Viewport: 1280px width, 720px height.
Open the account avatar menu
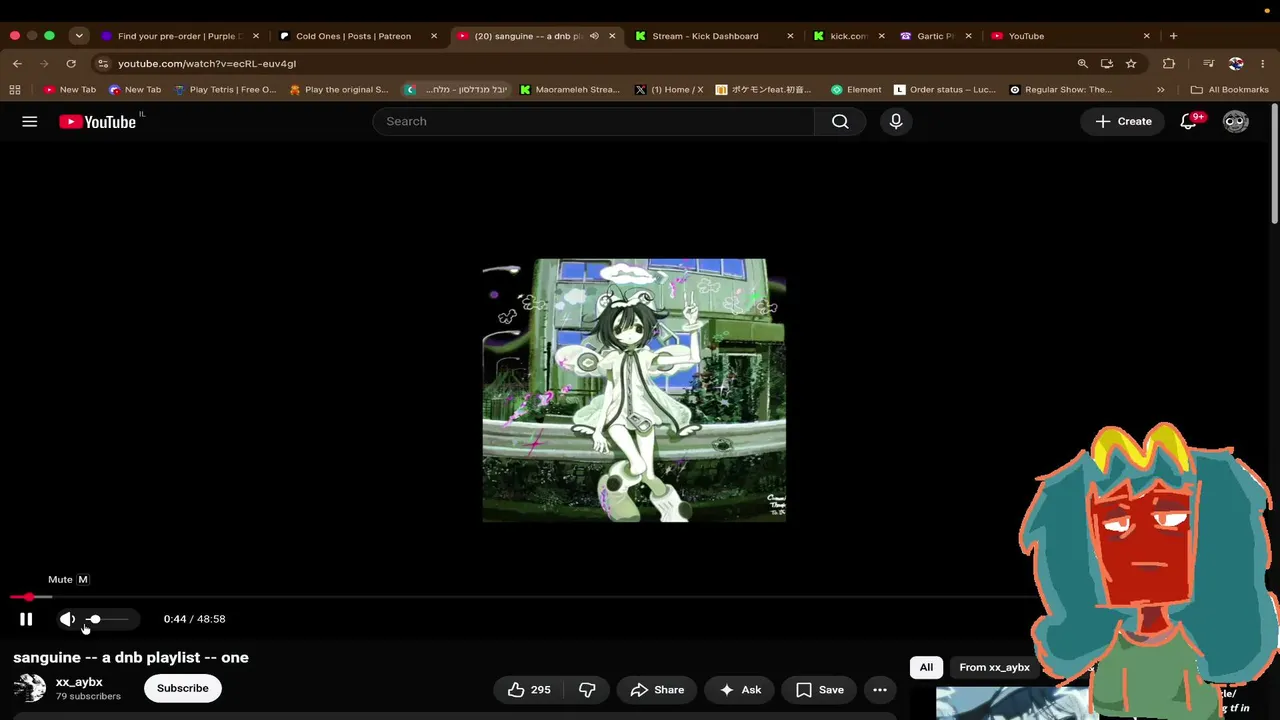[x=1236, y=121]
